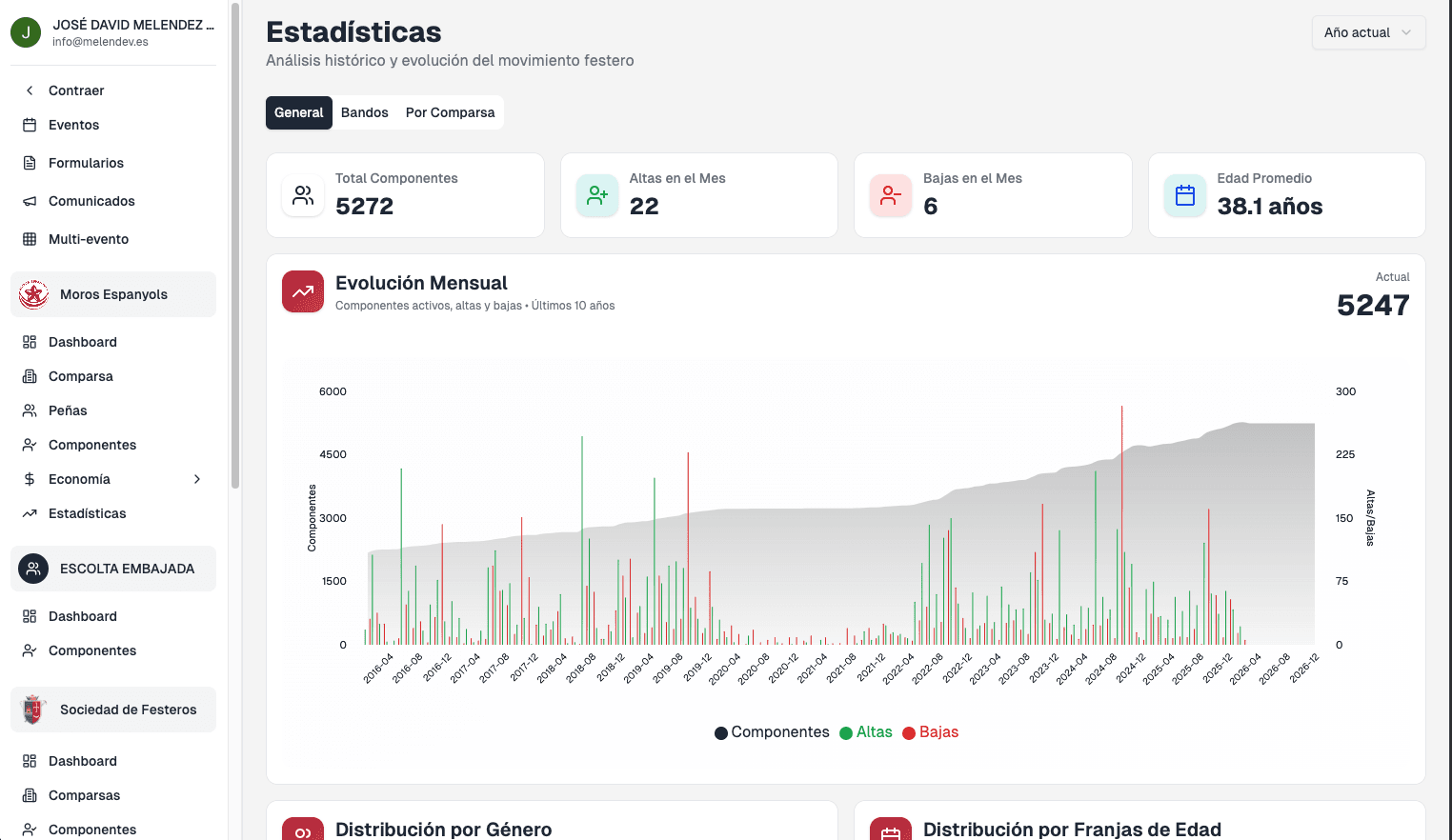Click the user avatar J at top
Viewport: 1452px width, 840px height.
coord(26,32)
